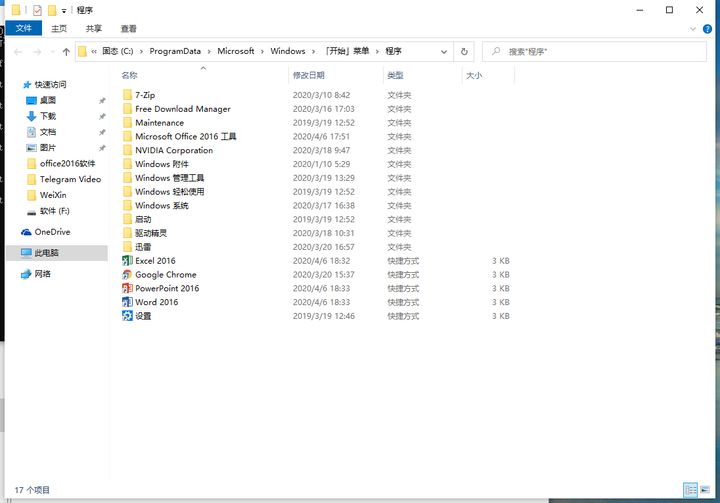Image resolution: width=720 pixels, height=503 pixels.
Task: Expand the chevron after 固态 (C:) in path
Action: 141,51
